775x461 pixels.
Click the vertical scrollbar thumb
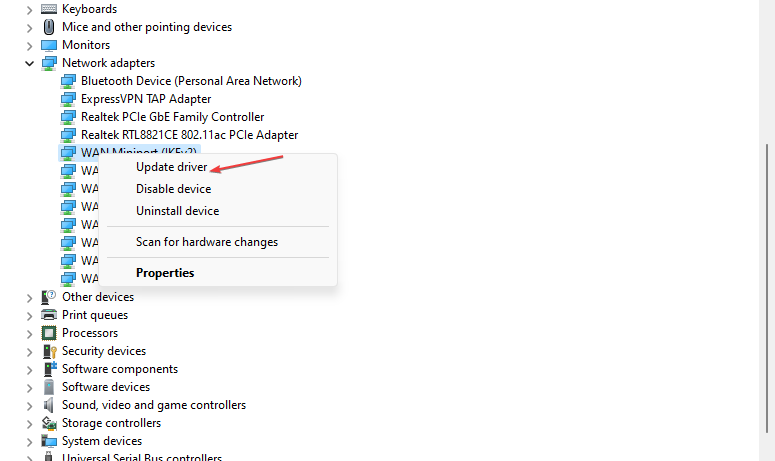pos(767,288)
